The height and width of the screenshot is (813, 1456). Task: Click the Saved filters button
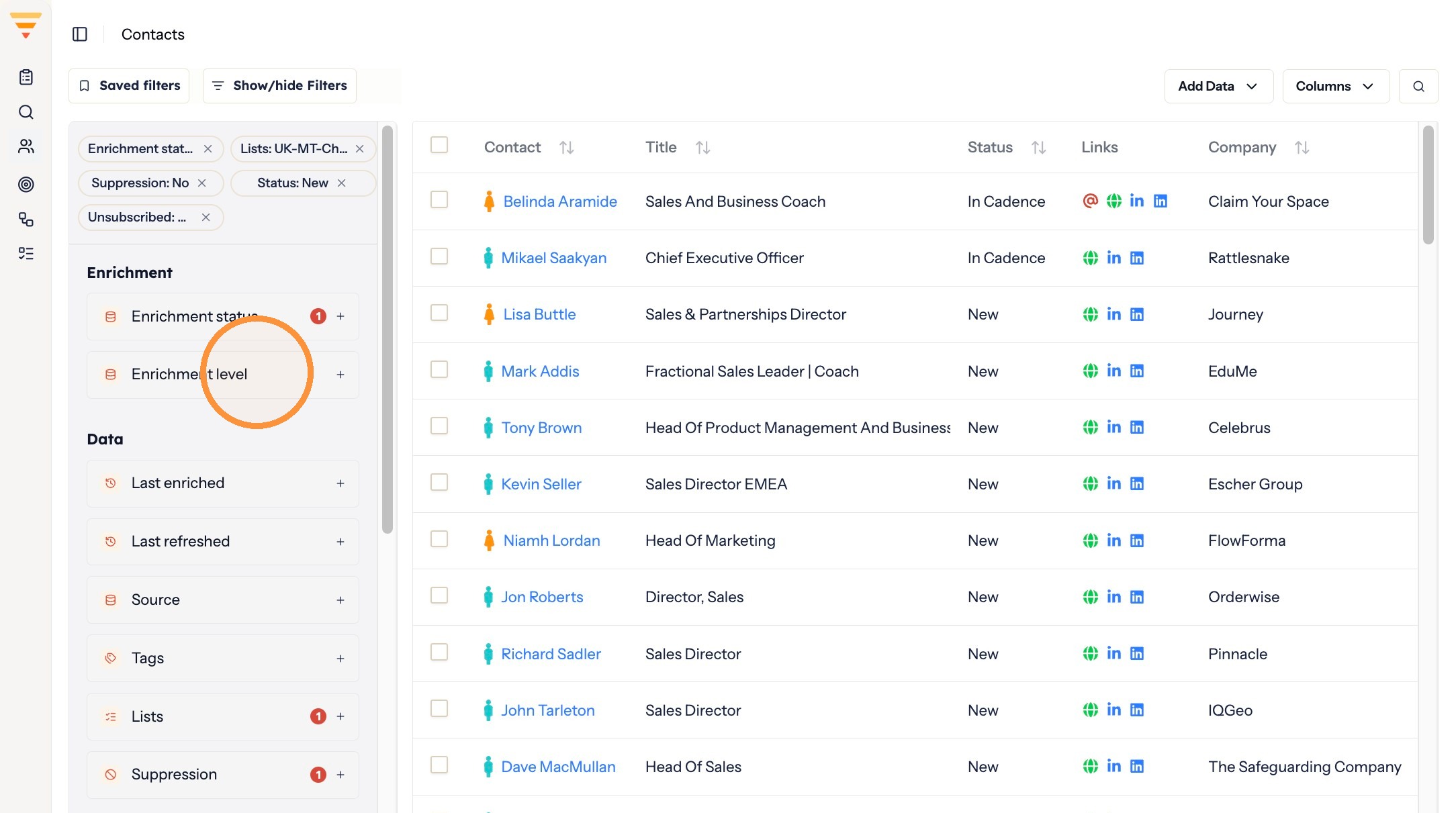(129, 86)
